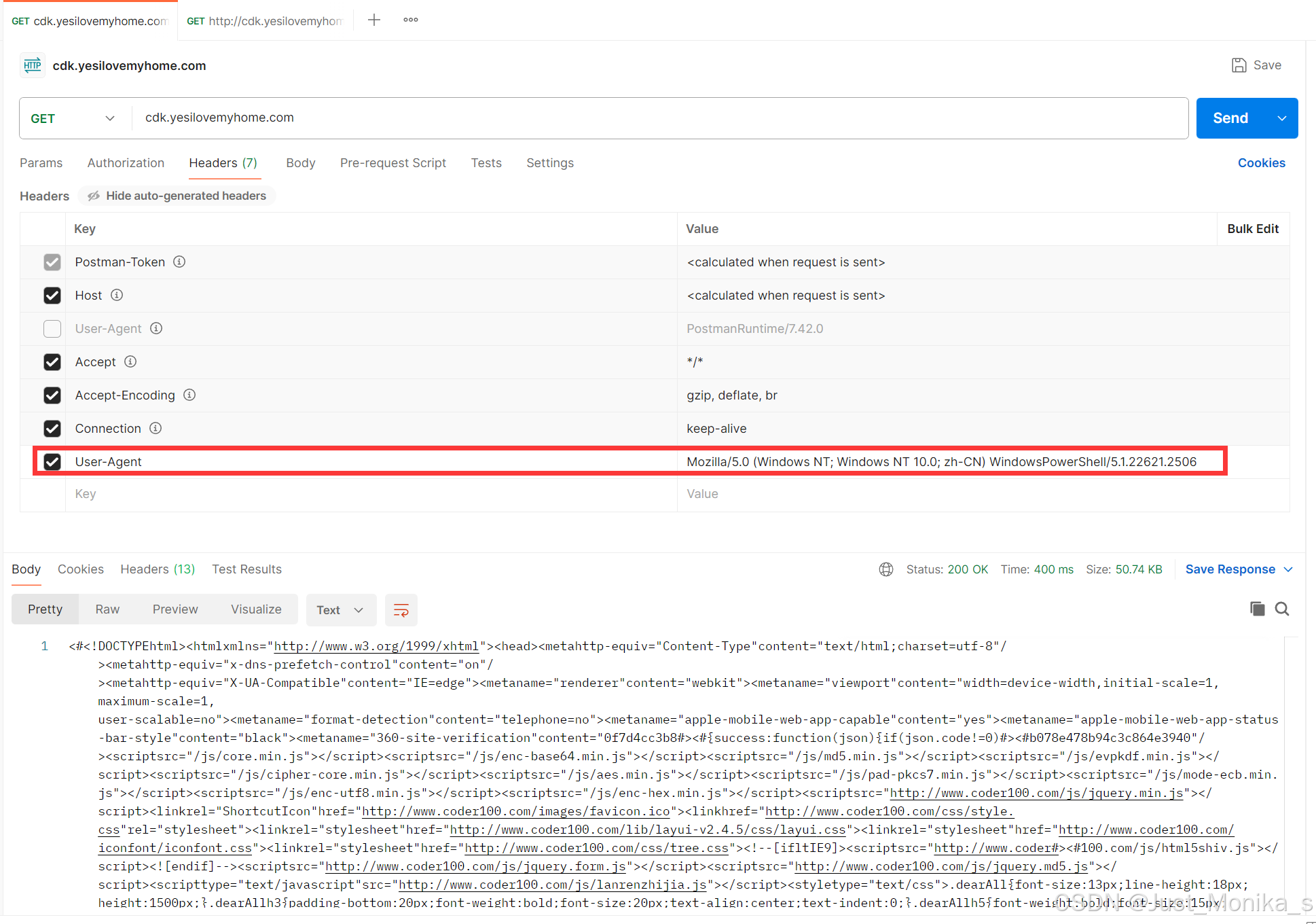Expand the Send button arrow options
The image size is (1316, 924).
[x=1281, y=118]
